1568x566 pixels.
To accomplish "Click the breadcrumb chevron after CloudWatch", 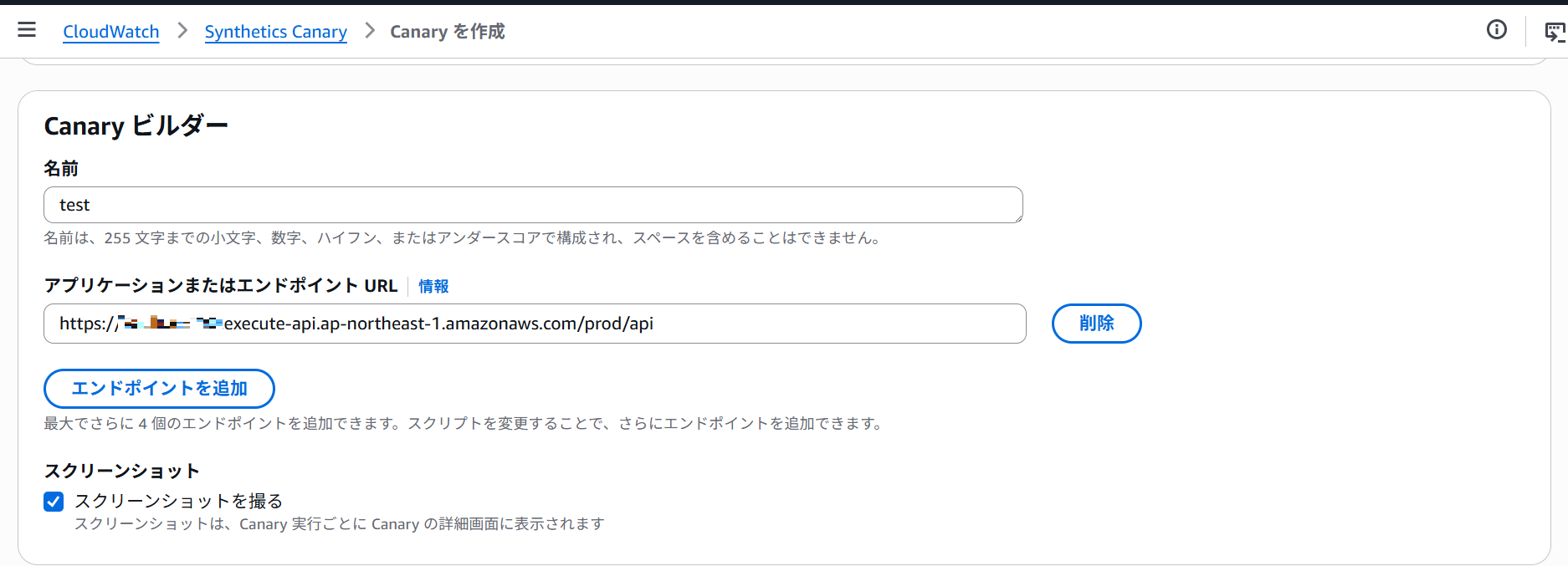I will pyautogui.click(x=182, y=31).
